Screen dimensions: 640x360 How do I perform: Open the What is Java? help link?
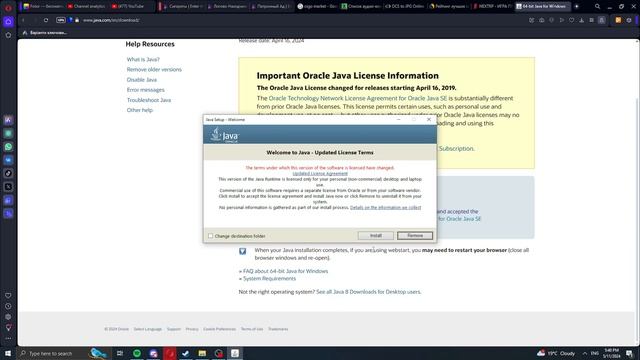point(143,60)
